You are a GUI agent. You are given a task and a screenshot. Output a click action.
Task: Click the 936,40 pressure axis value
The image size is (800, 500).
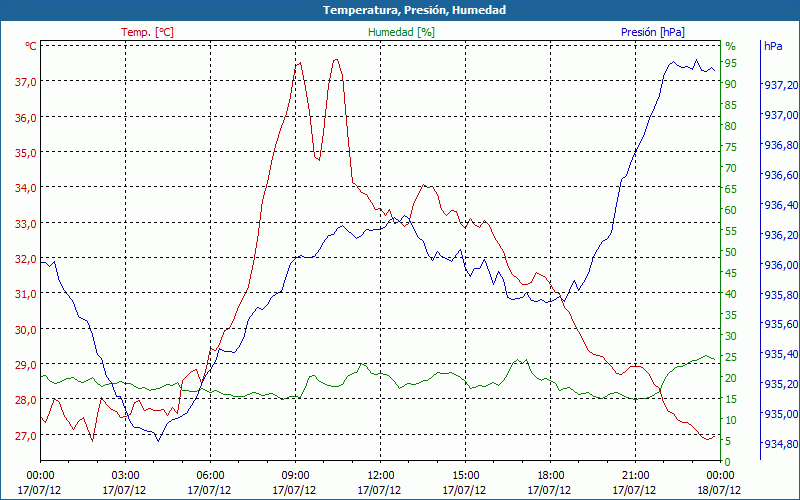coord(781,205)
